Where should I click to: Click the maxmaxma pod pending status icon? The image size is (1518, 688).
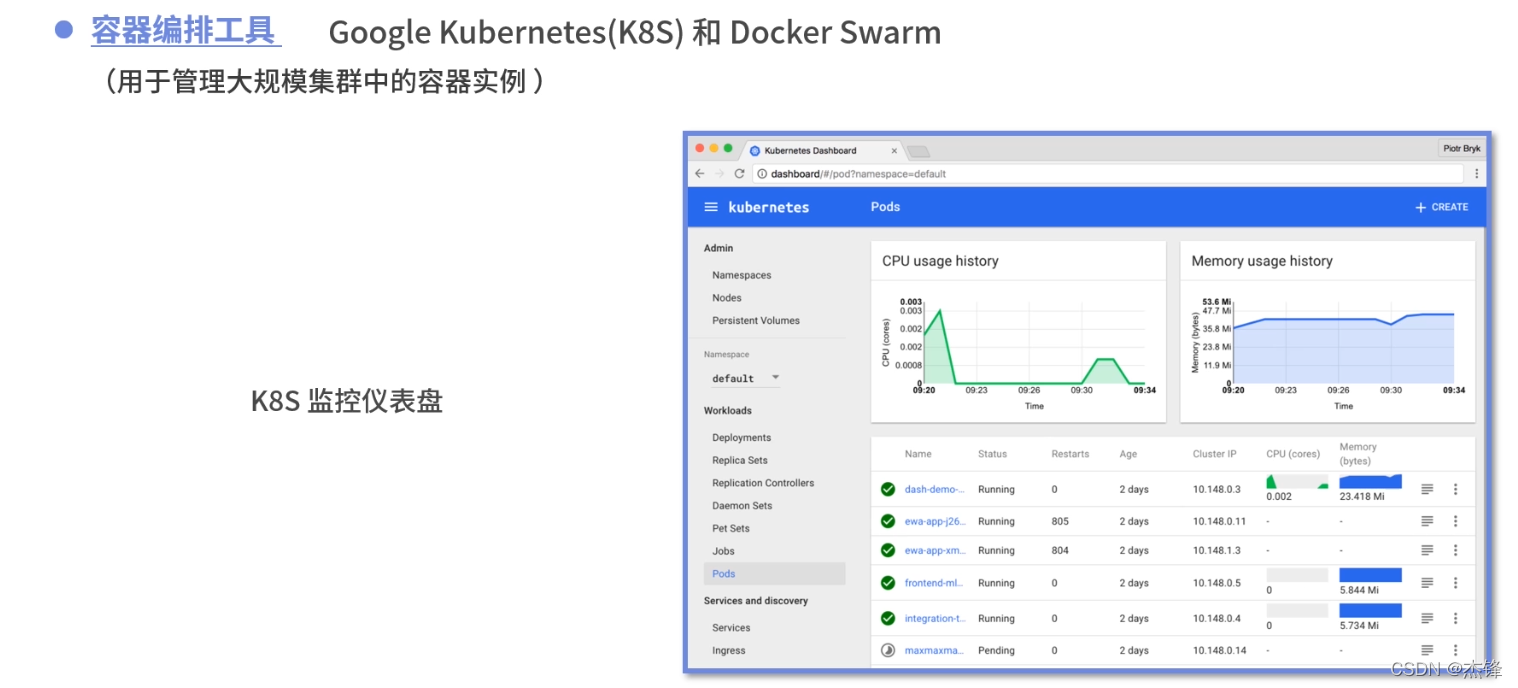pyautogui.click(x=887, y=650)
